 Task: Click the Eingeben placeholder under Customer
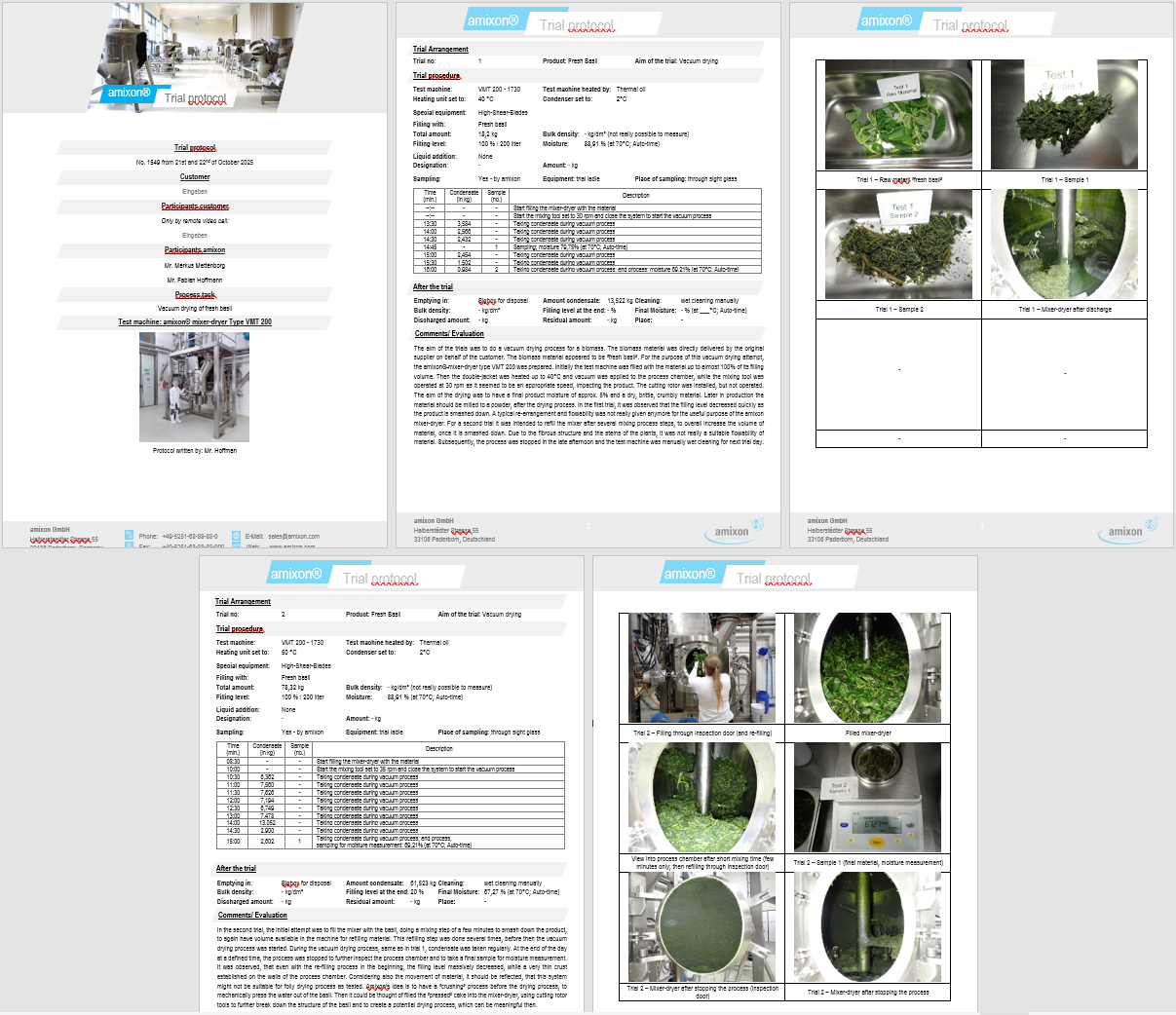195,192
